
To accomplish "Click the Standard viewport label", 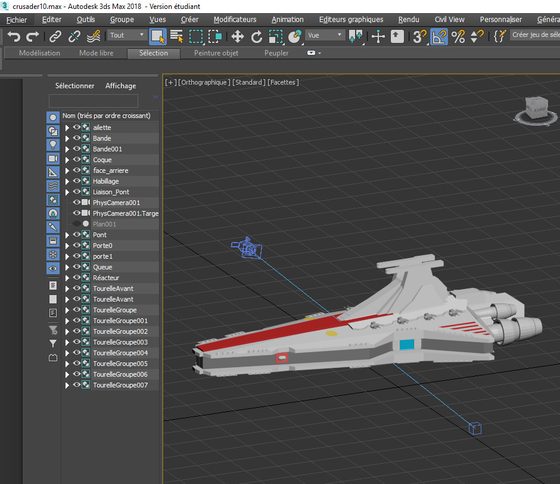I will pyautogui.click(x=249, y=82).
